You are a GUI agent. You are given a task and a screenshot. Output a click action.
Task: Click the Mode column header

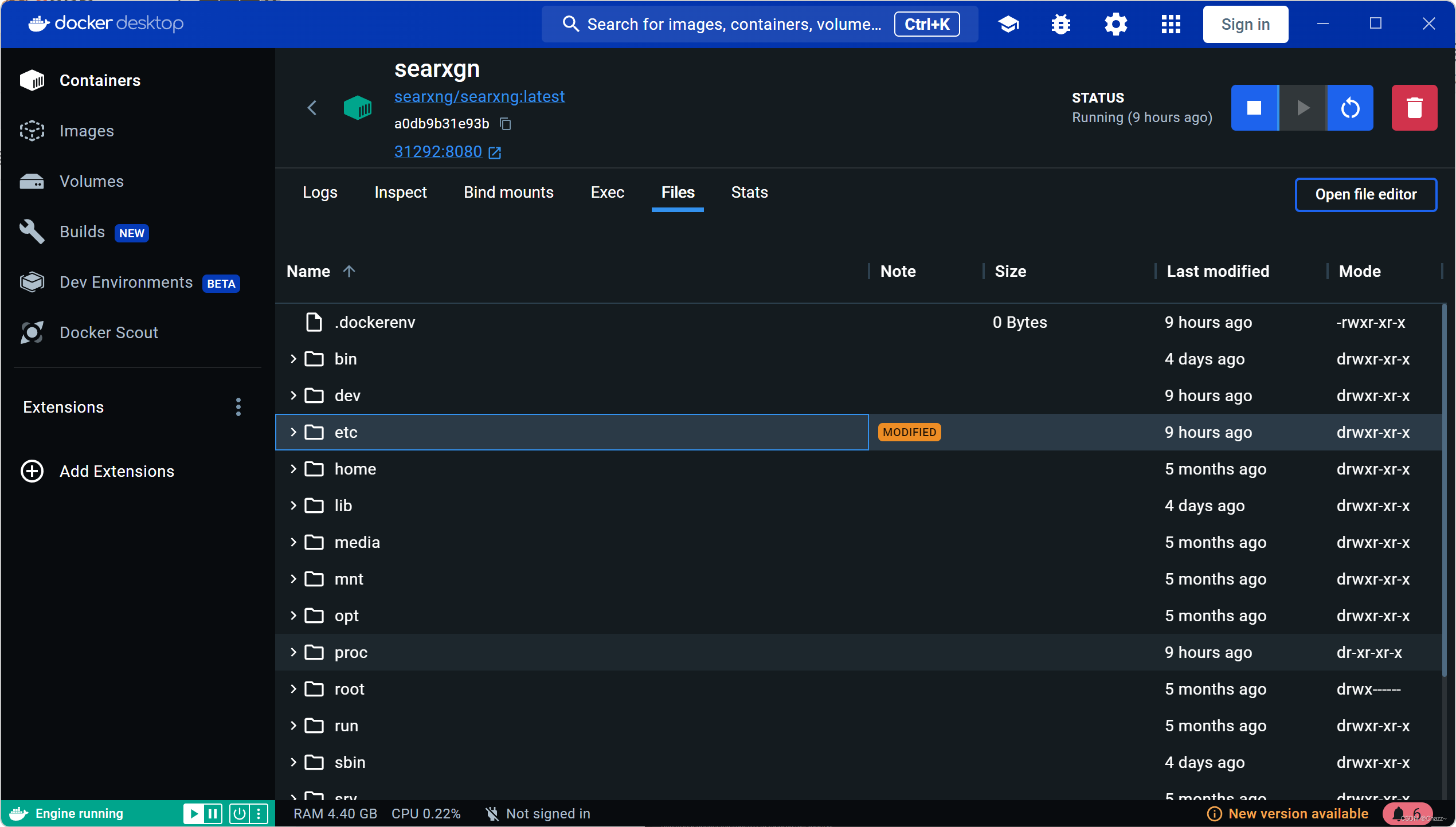click(1359, 271)
